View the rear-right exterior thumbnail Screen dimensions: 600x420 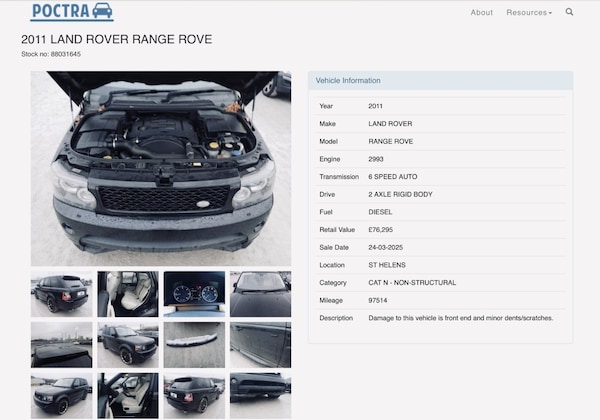194,395
